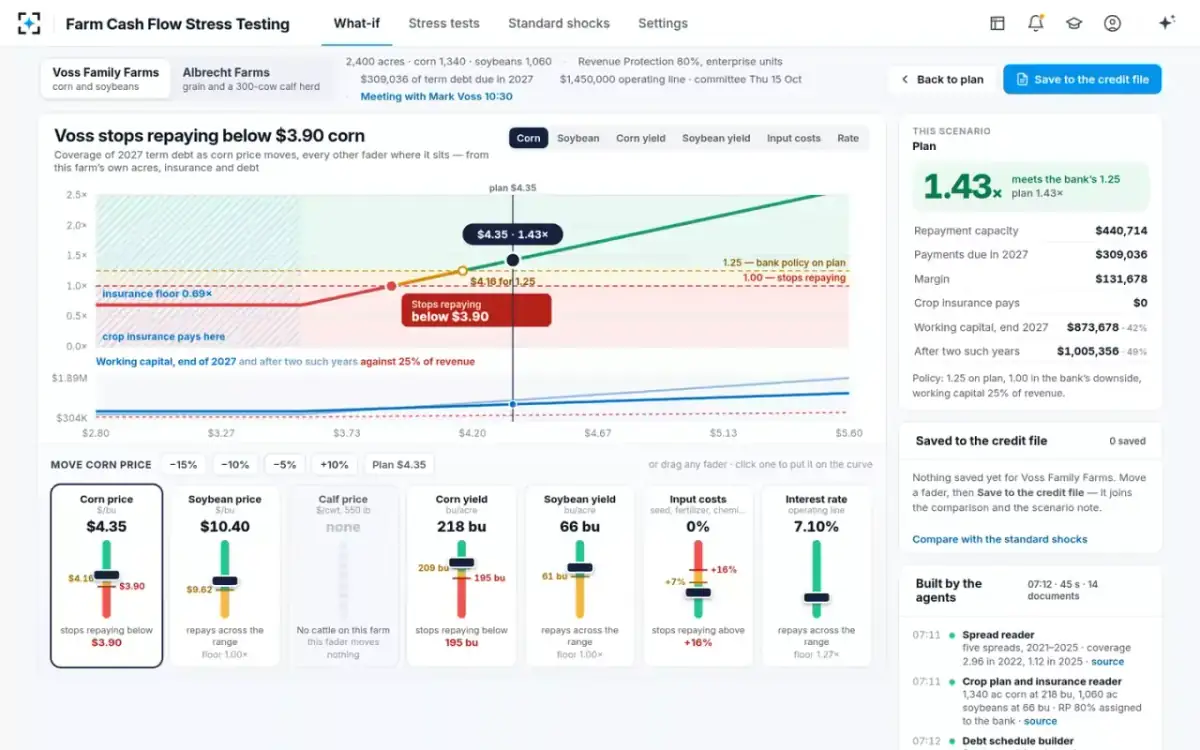Click the yellow $4.16 point on curve
Screen dimensions: 1200x750
tap(462, 270)
